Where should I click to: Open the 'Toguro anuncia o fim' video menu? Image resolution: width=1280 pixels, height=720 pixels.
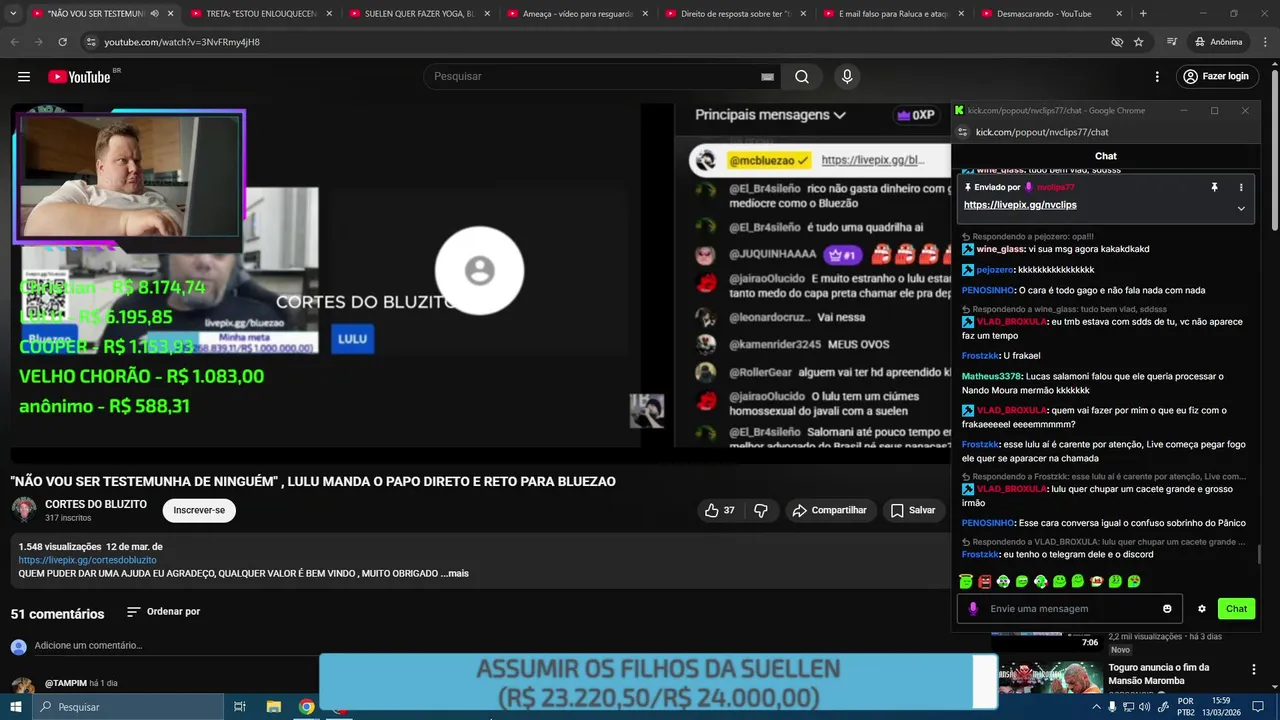tap(1253, 669)
